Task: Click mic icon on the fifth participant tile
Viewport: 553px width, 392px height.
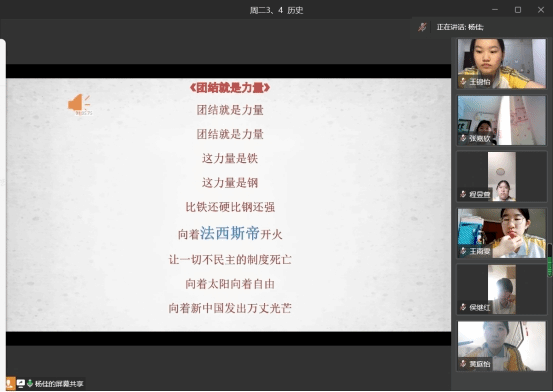Action: click(x=463, y=307)
